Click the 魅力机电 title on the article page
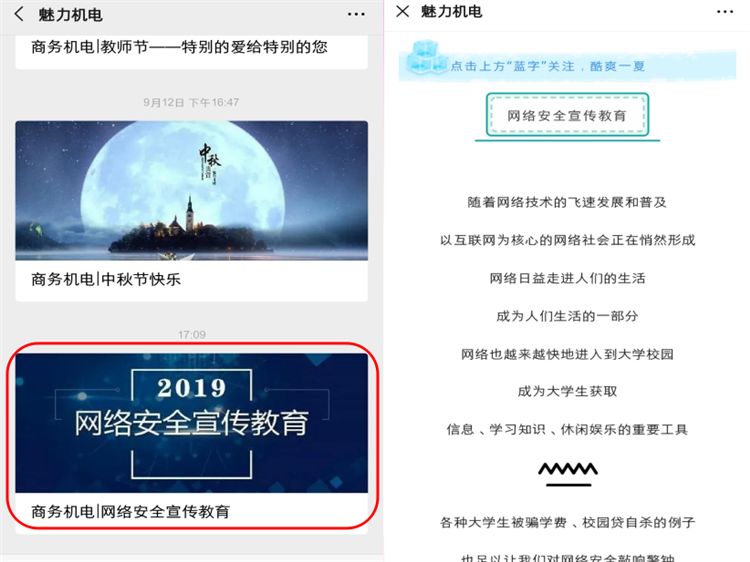Viewport: 750px width, 562px height. pyautogui.click(x=451, y=11)
